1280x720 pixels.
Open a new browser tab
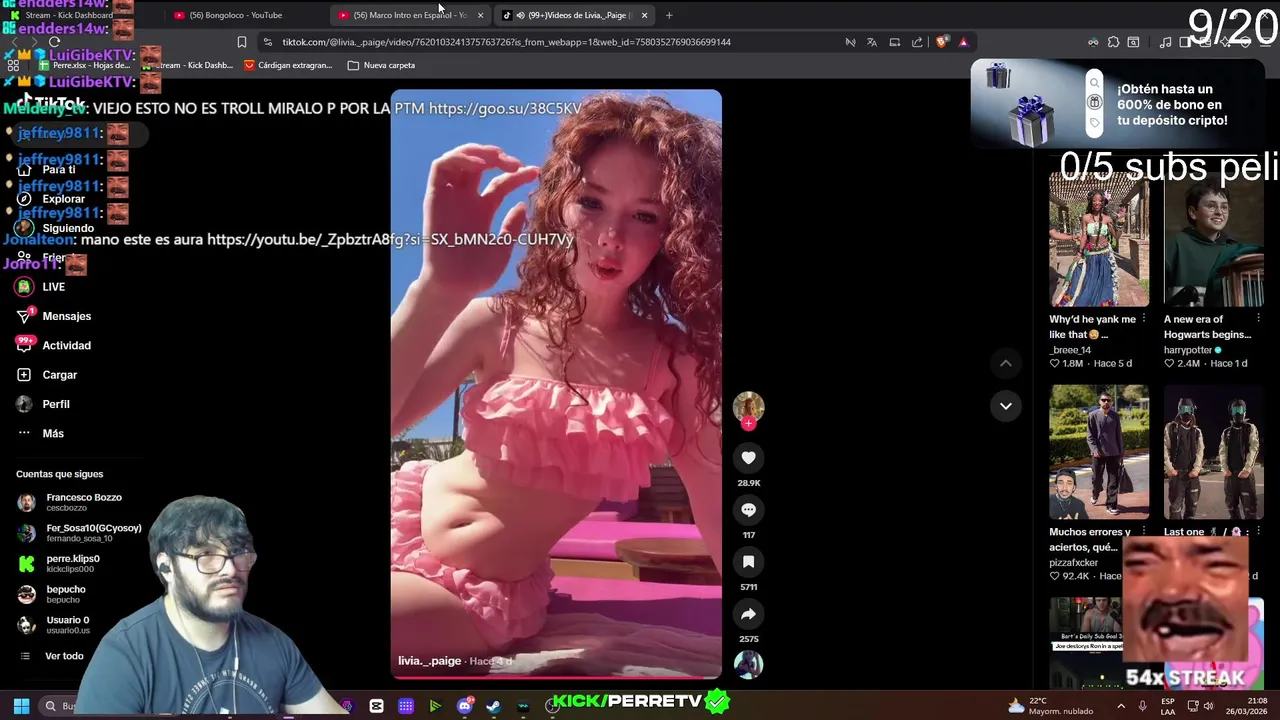pos(669,15)
